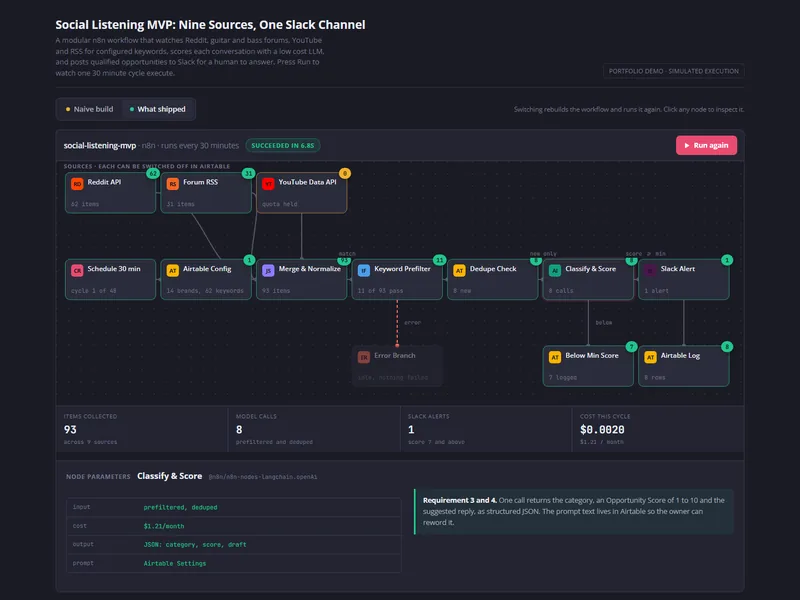800x600 pixels.
Task: Click the '8' model calls value
Action: (x=239, y=430)
